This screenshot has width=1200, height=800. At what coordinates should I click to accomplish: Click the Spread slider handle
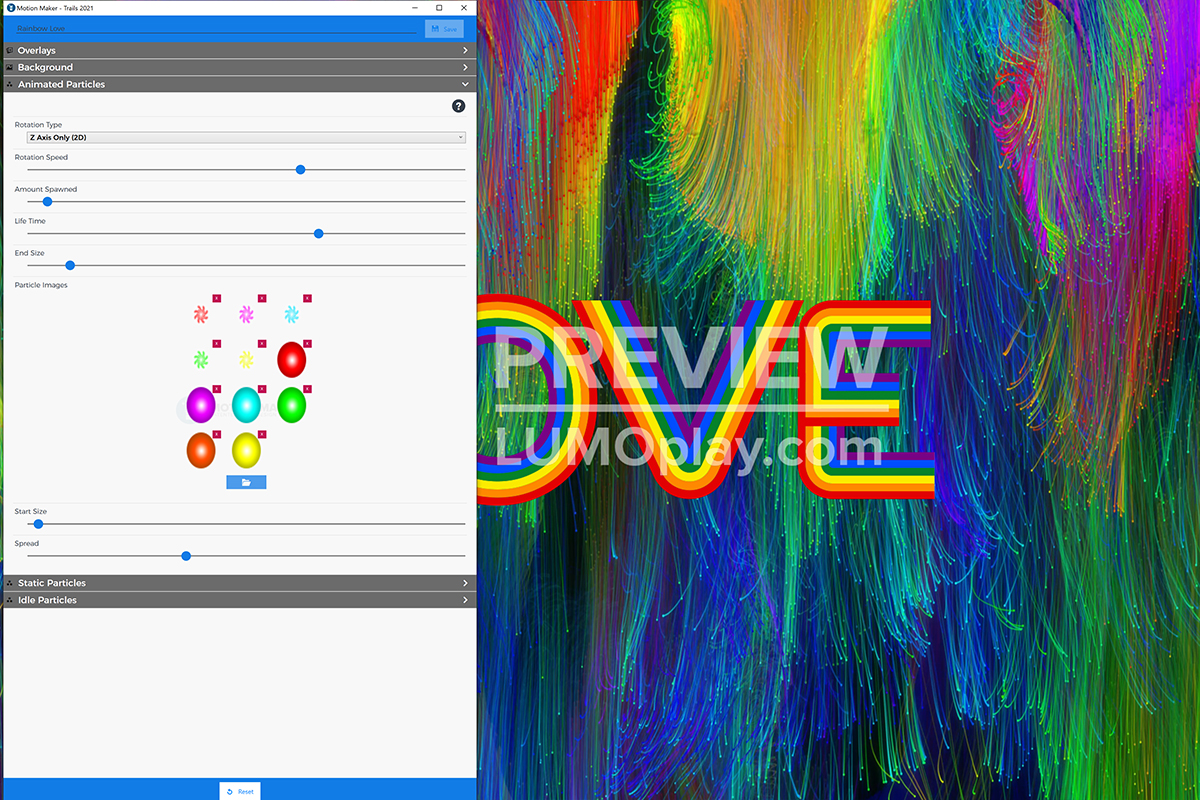coord(186,556)
